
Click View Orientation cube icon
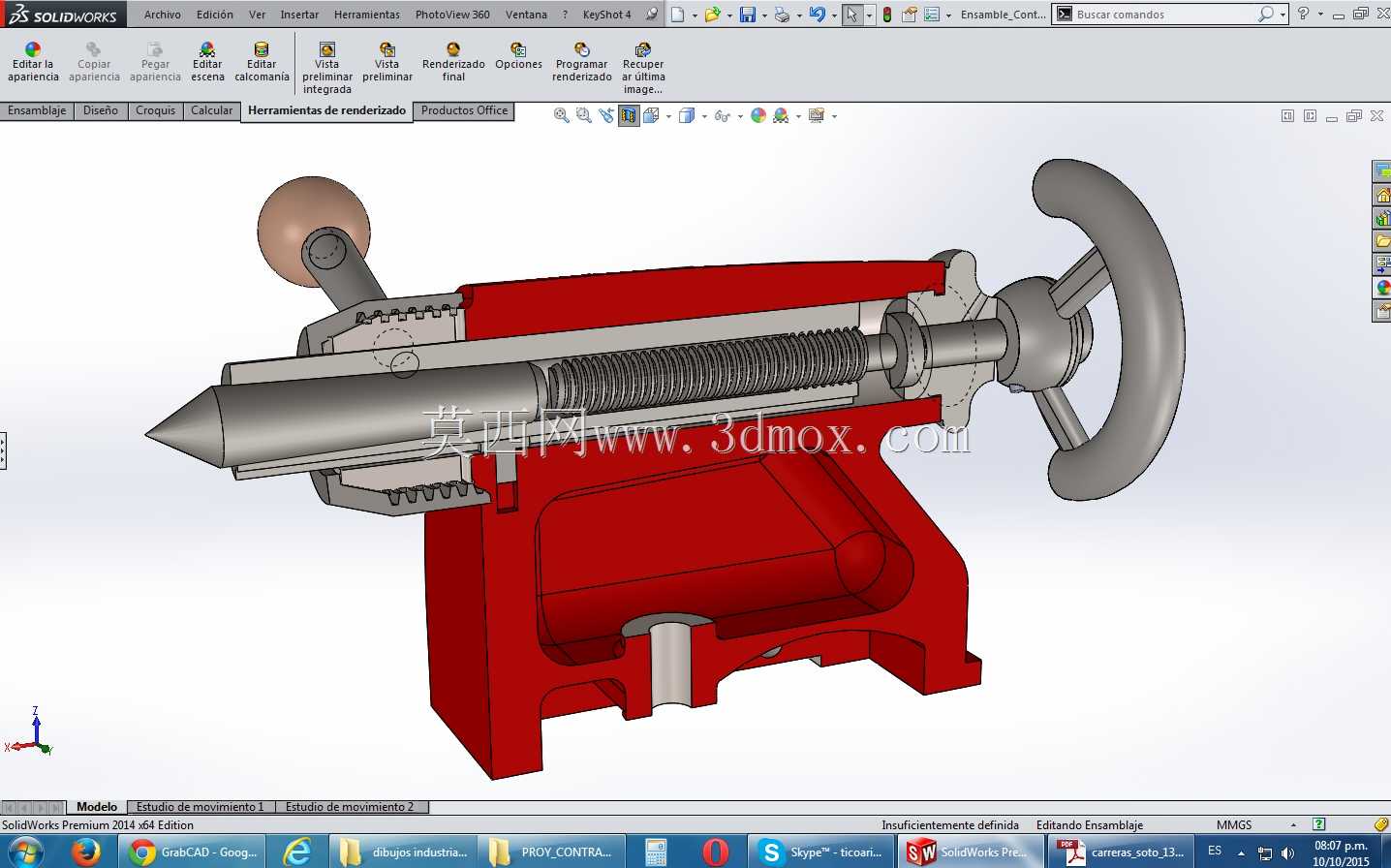click(651, 115)
